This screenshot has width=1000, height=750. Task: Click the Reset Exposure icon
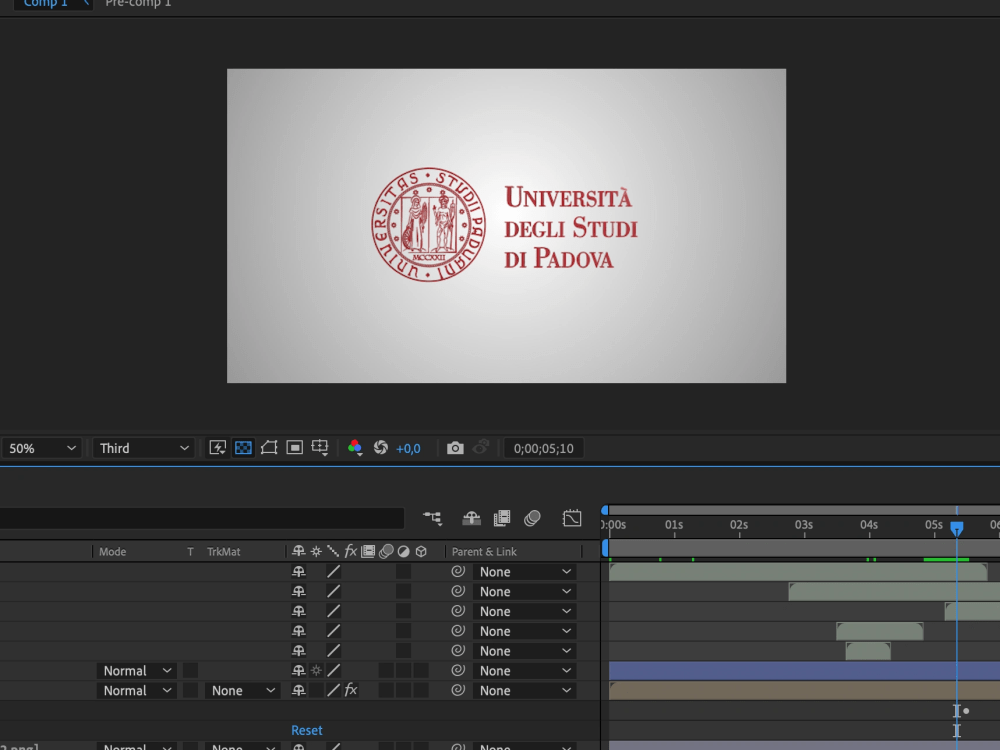[381, 448]
